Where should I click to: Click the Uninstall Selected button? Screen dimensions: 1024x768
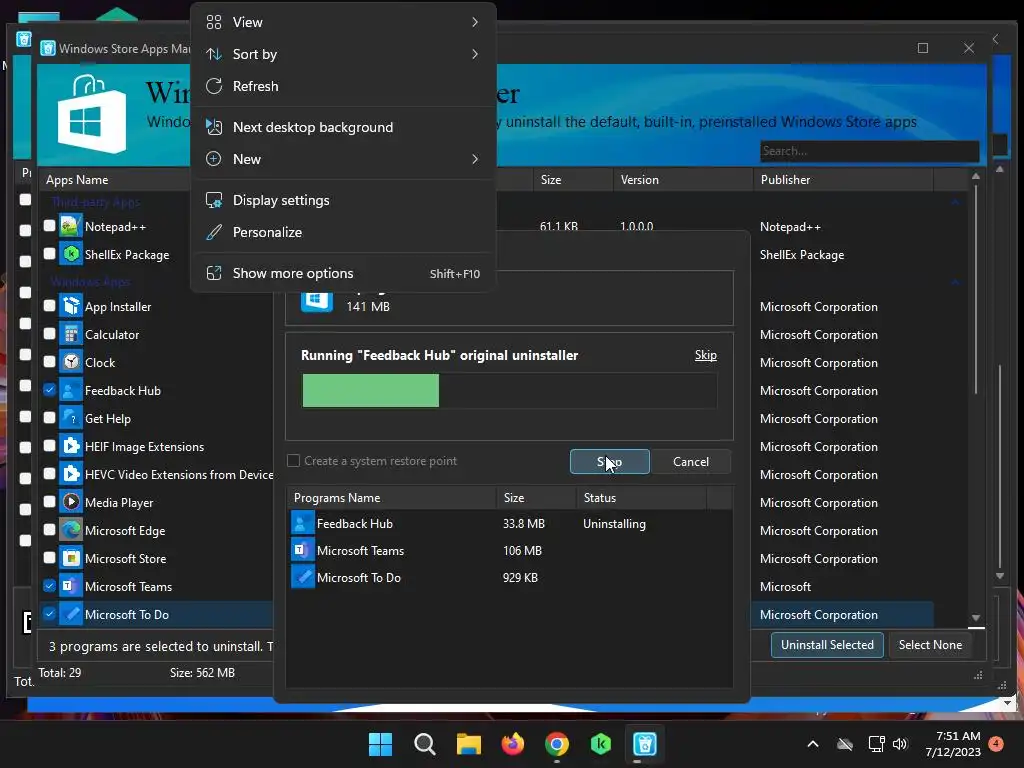[827, 645]
